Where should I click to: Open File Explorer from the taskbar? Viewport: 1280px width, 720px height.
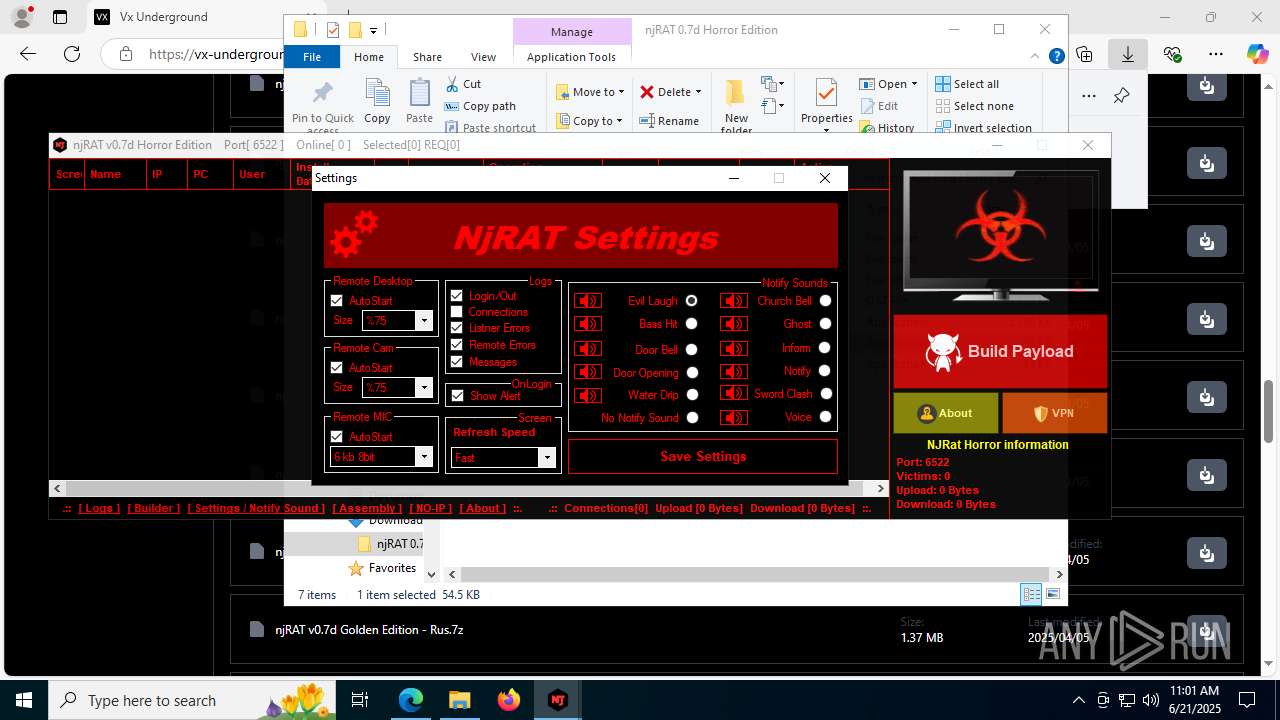click(x=460, y=700)
